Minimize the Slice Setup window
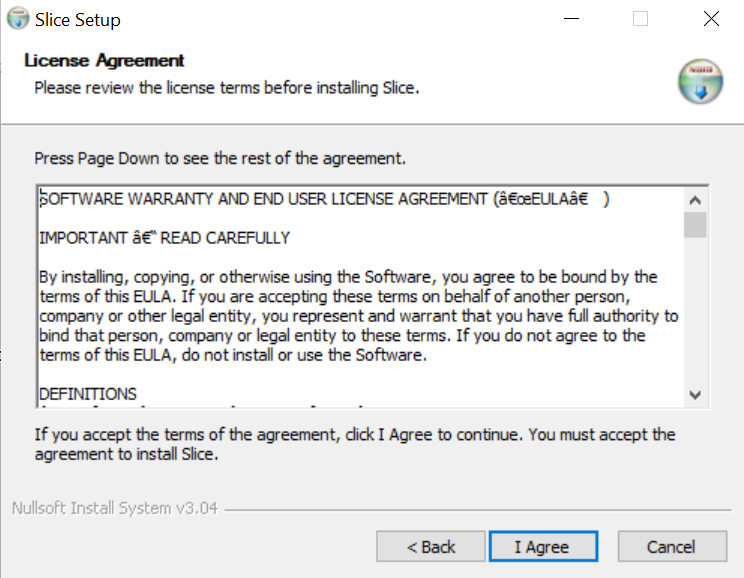744x578 pixels. (x=571, y=19)
